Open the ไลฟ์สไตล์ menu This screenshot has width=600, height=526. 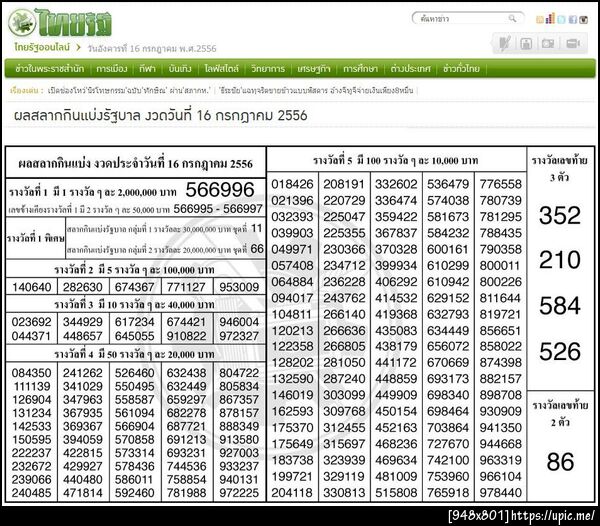click(x=221, y=69)
